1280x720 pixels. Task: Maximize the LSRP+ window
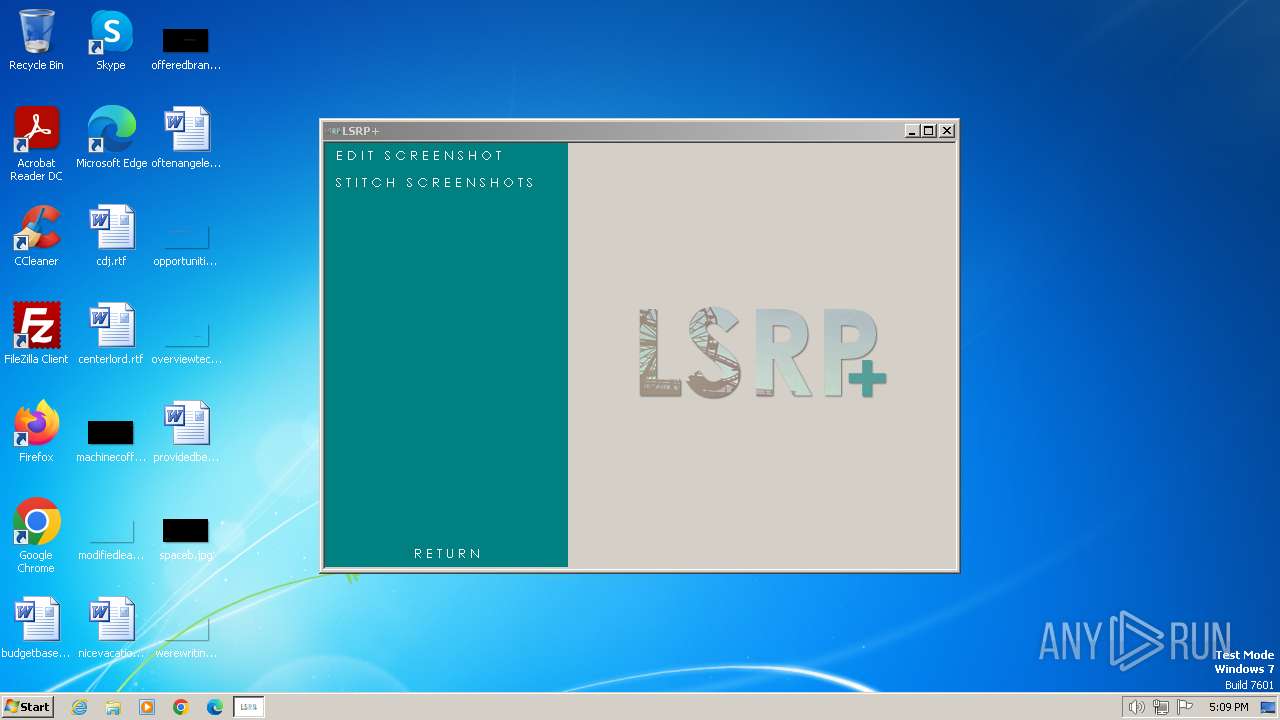click(x=929, y=131)
